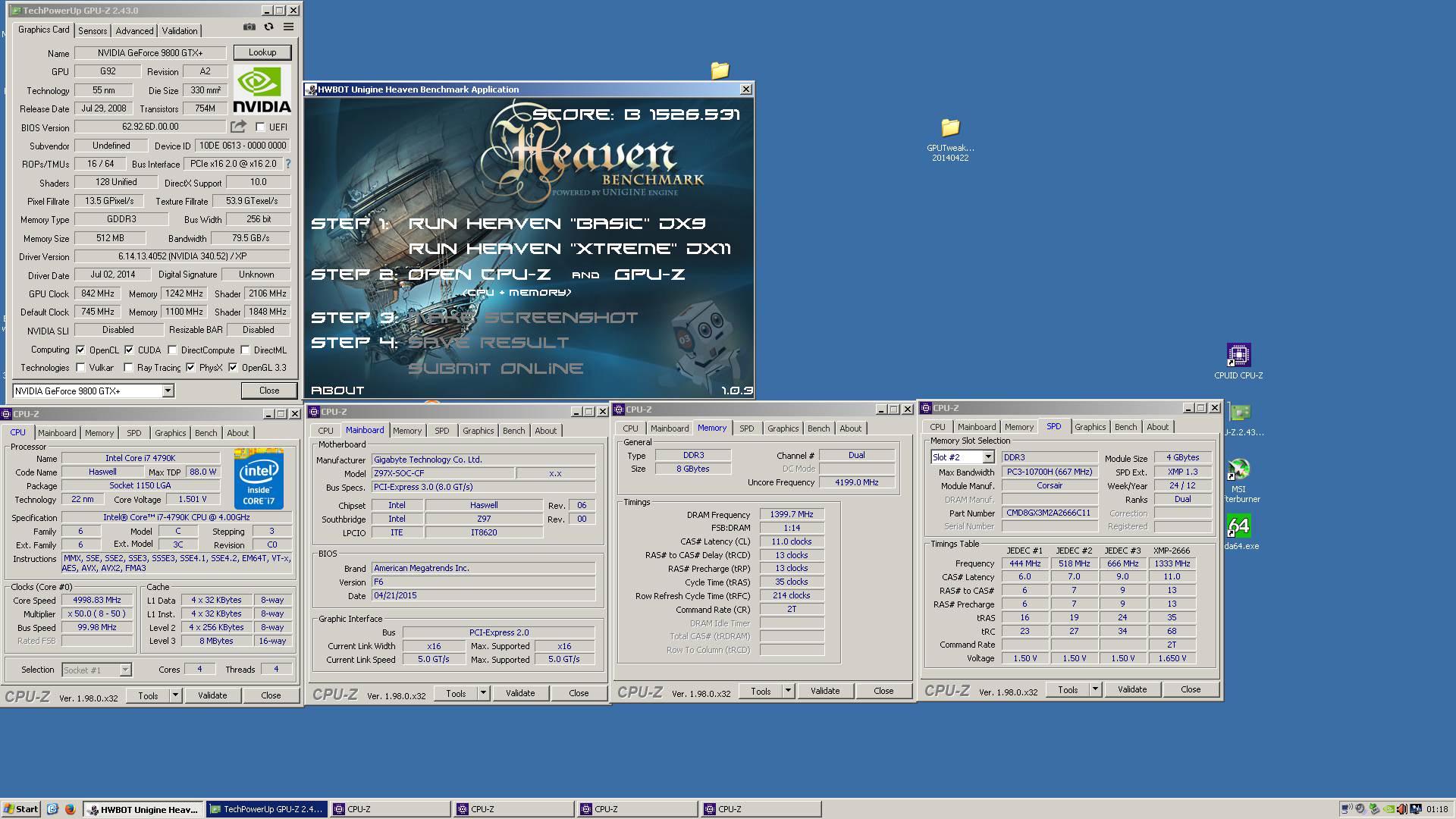Toggle the Vulkan checkbox
Viewport: 1456px width, 819px height.
coord(80,368)
